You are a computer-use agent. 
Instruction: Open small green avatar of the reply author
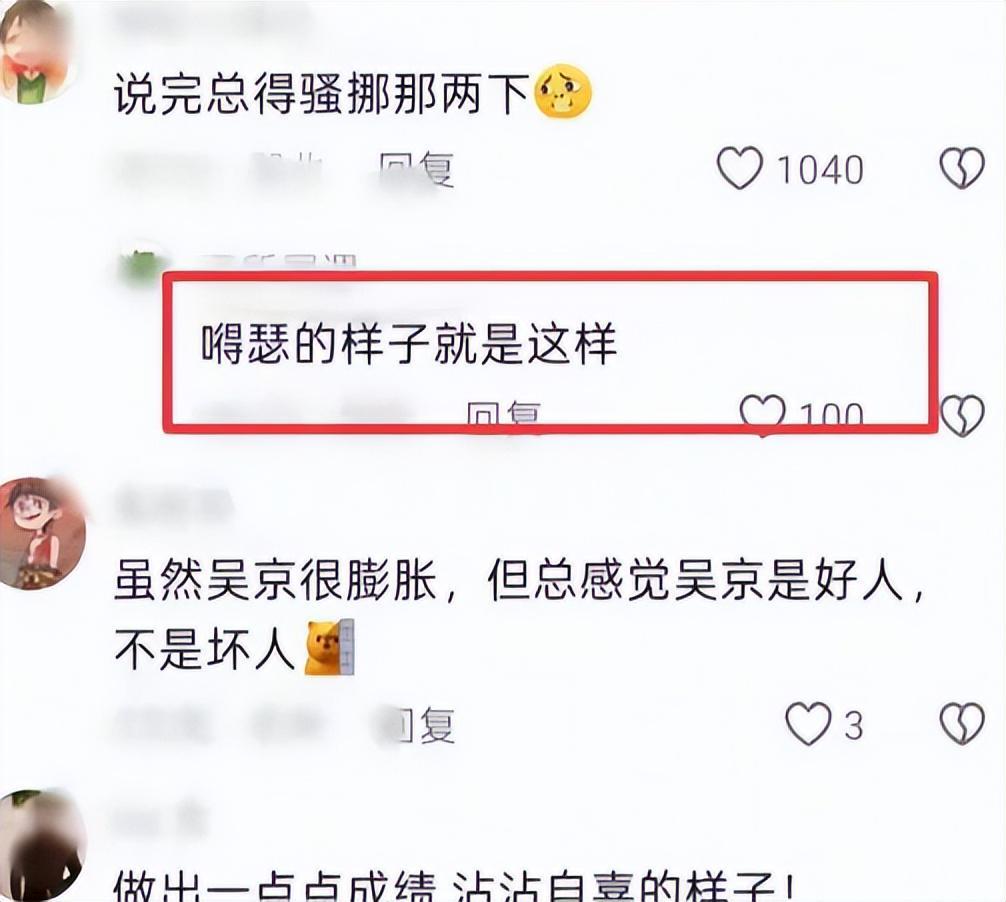click(142, 266)
